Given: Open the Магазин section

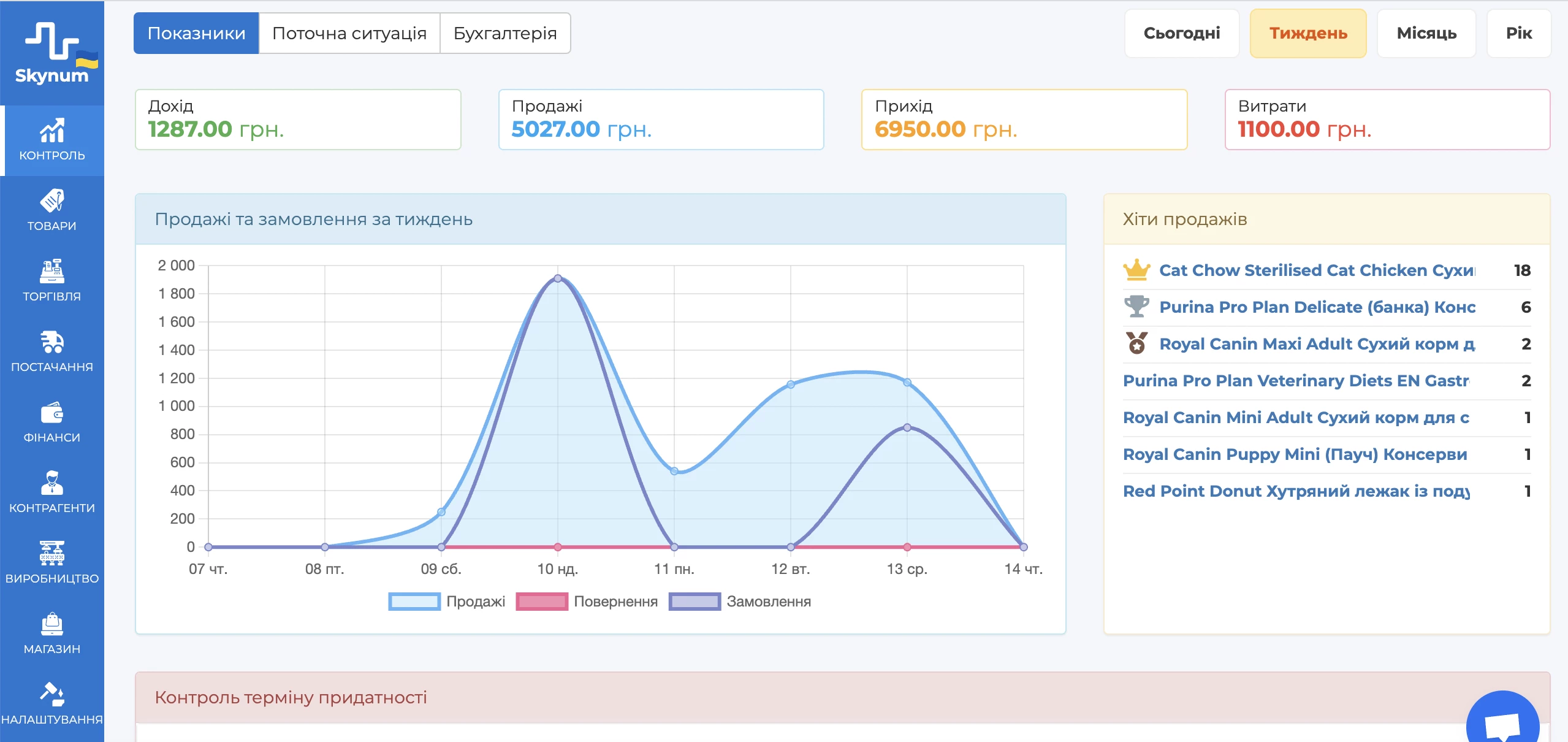Looking at the screenshot, I should click(x=52, y=634).
